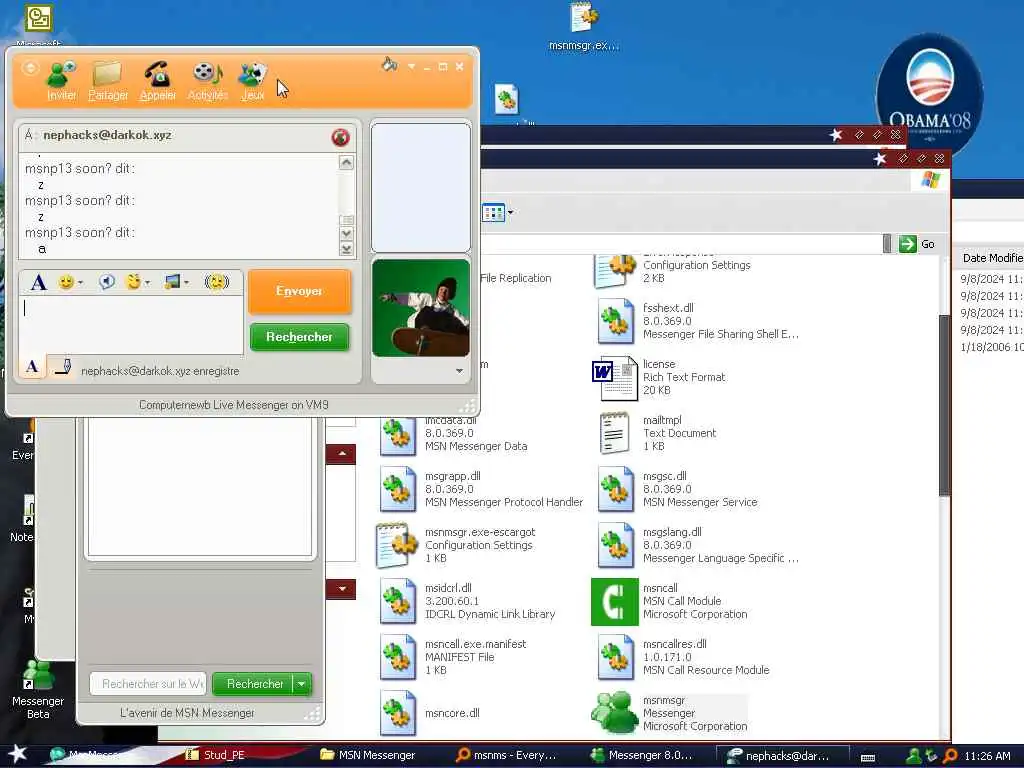Jump to bottom of chat history
The width and height of the screenshot is (1024, 768).
point(346,249)
